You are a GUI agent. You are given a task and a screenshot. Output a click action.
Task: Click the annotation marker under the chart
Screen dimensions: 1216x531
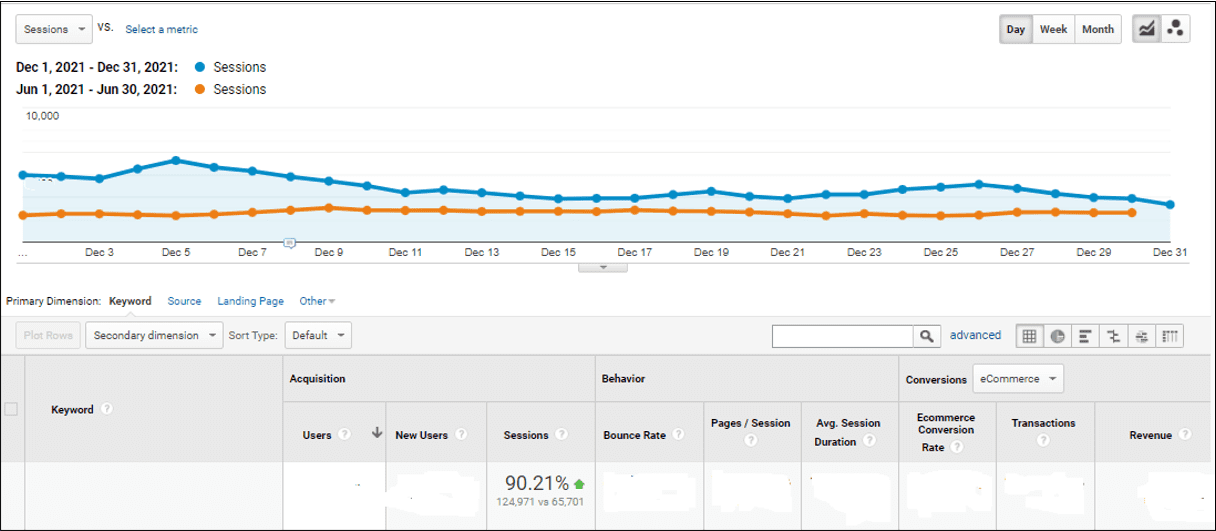coord(290,242)
